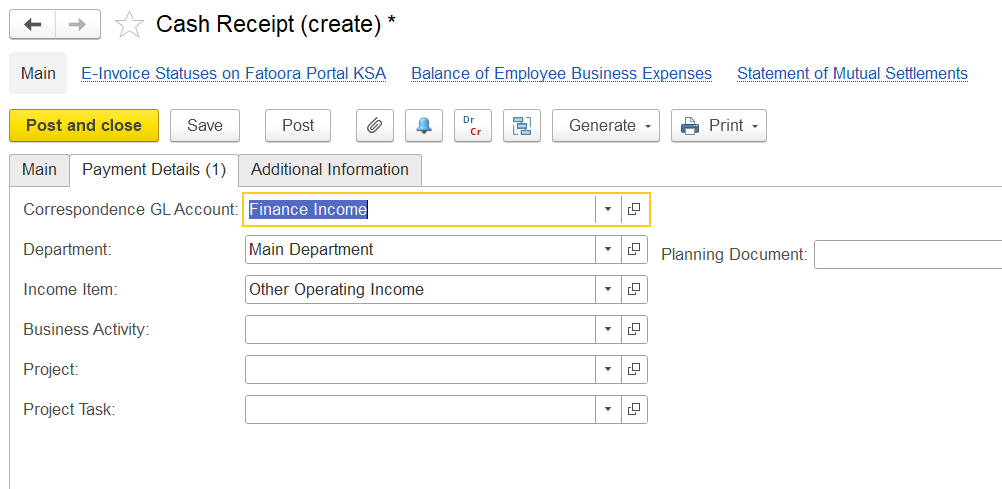
Task: Expand the Business Activity dropdown
Action: click(x=608, y=330)
